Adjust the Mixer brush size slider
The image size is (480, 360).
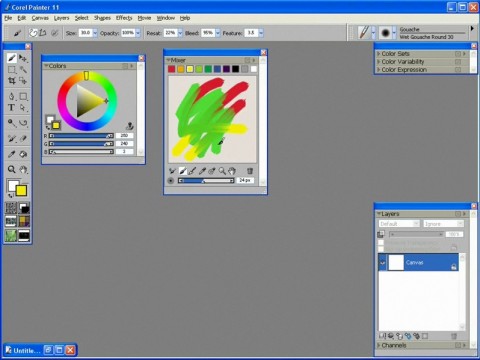click(x=206, y=181)
